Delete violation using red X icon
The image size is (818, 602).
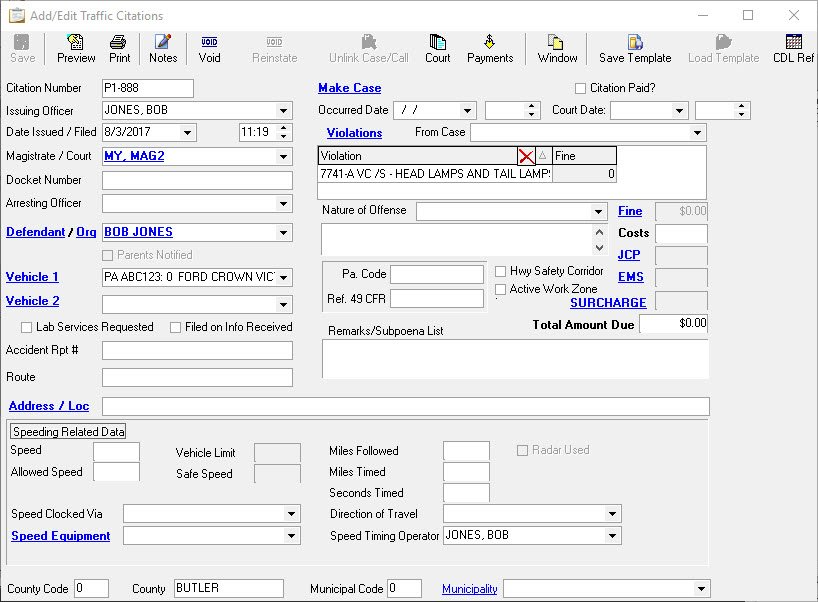coord(526,156)
